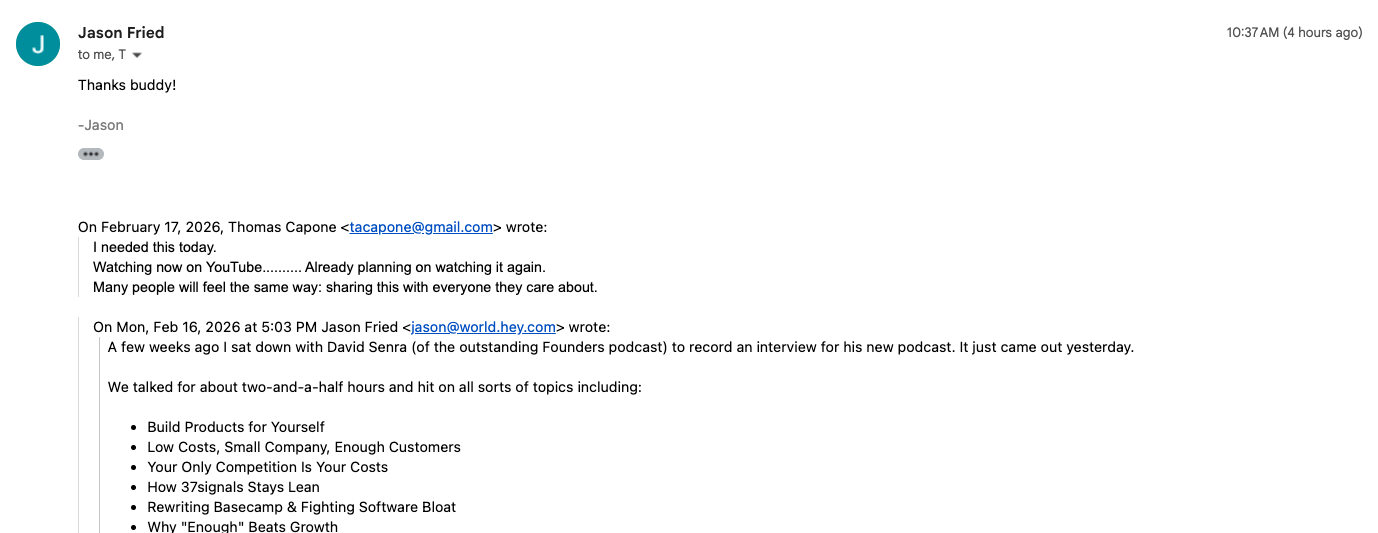Open the tacapone@gmail.com email link

click(x=421, y=227)
